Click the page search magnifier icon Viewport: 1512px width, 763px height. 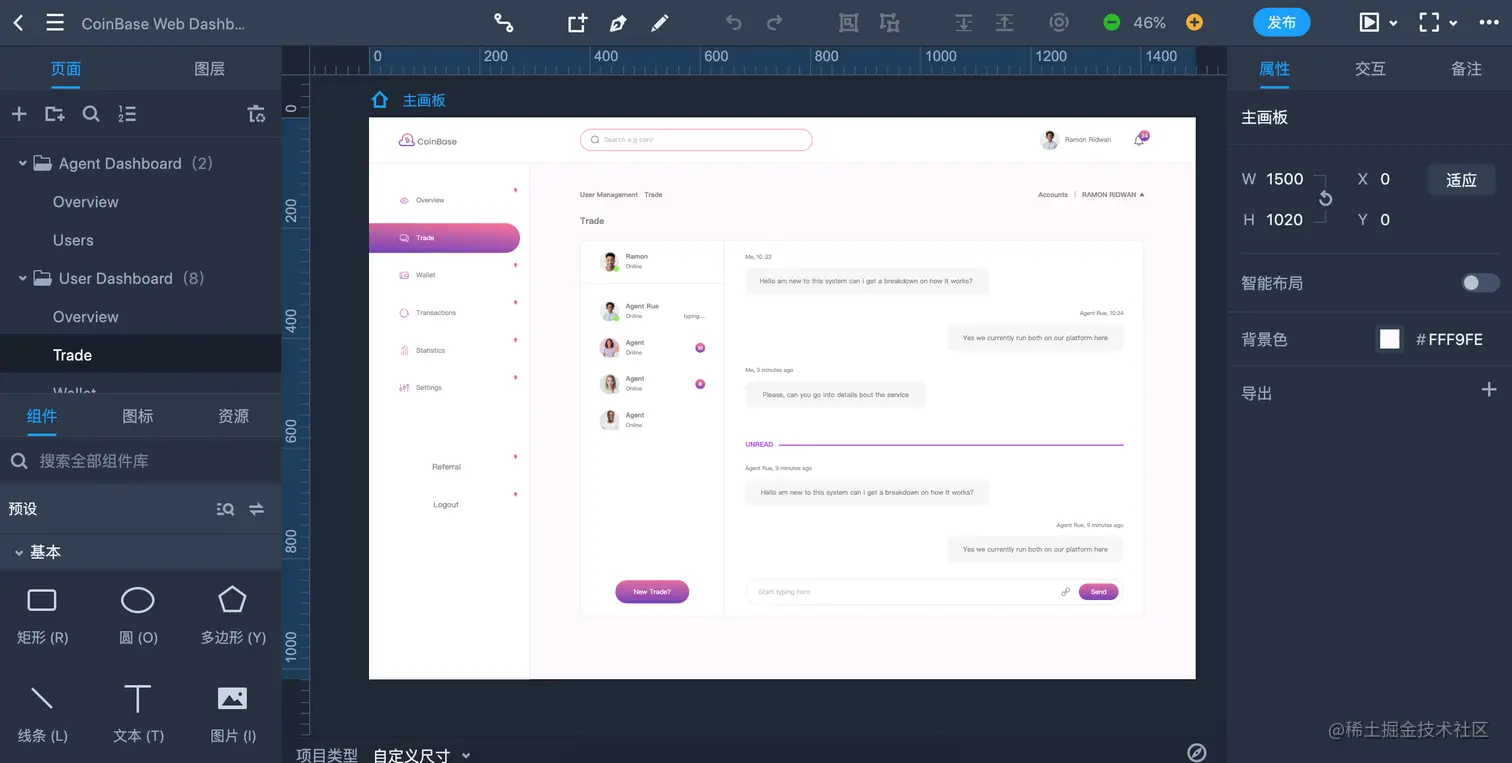[91, 114]
